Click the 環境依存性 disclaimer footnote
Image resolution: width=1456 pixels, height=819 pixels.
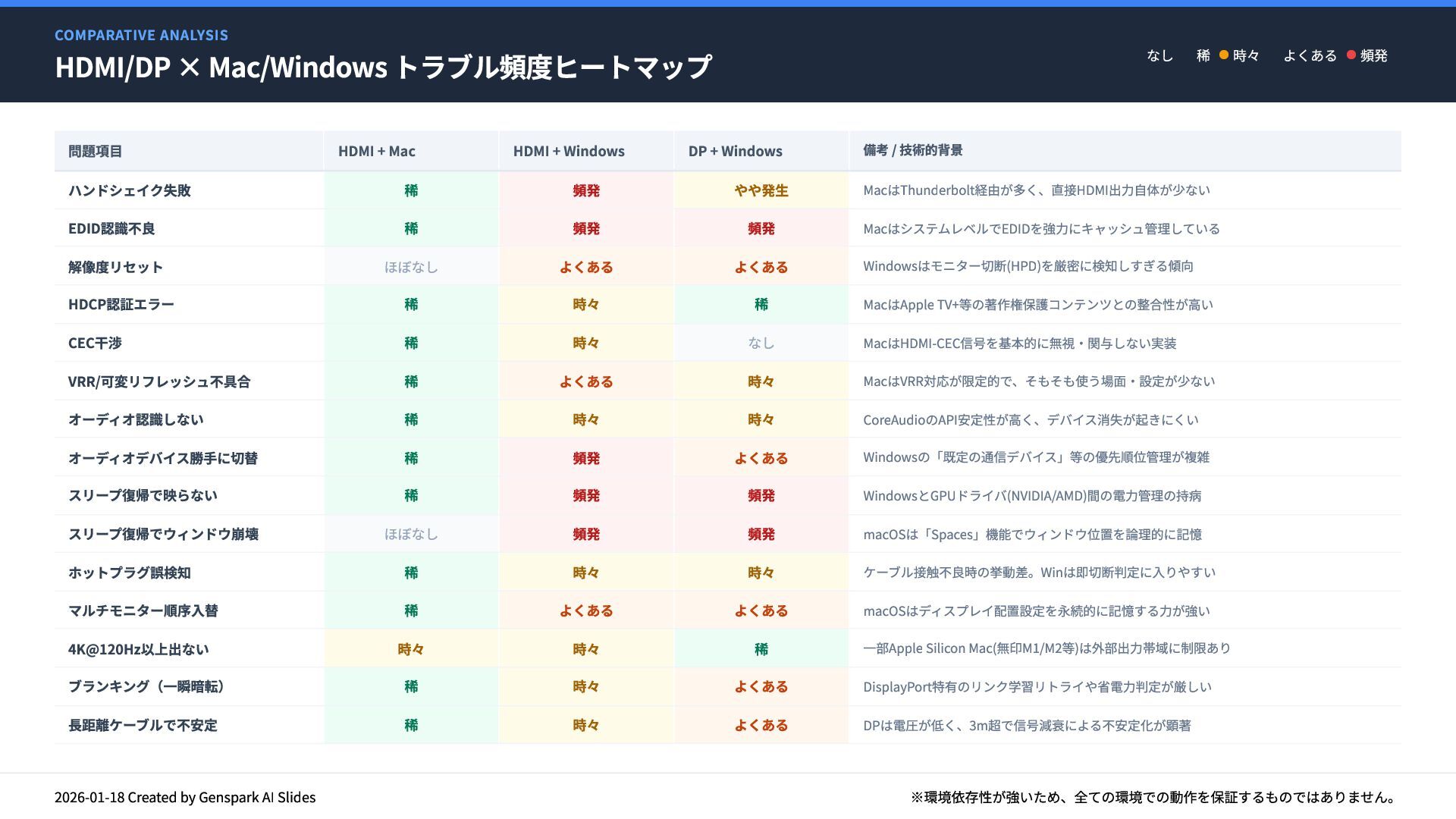pos(1153,797)
